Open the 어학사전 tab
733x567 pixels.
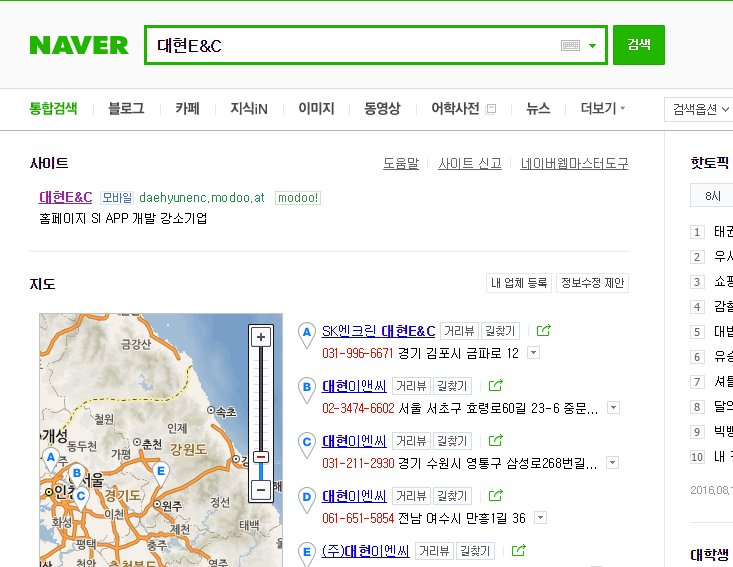455,108
